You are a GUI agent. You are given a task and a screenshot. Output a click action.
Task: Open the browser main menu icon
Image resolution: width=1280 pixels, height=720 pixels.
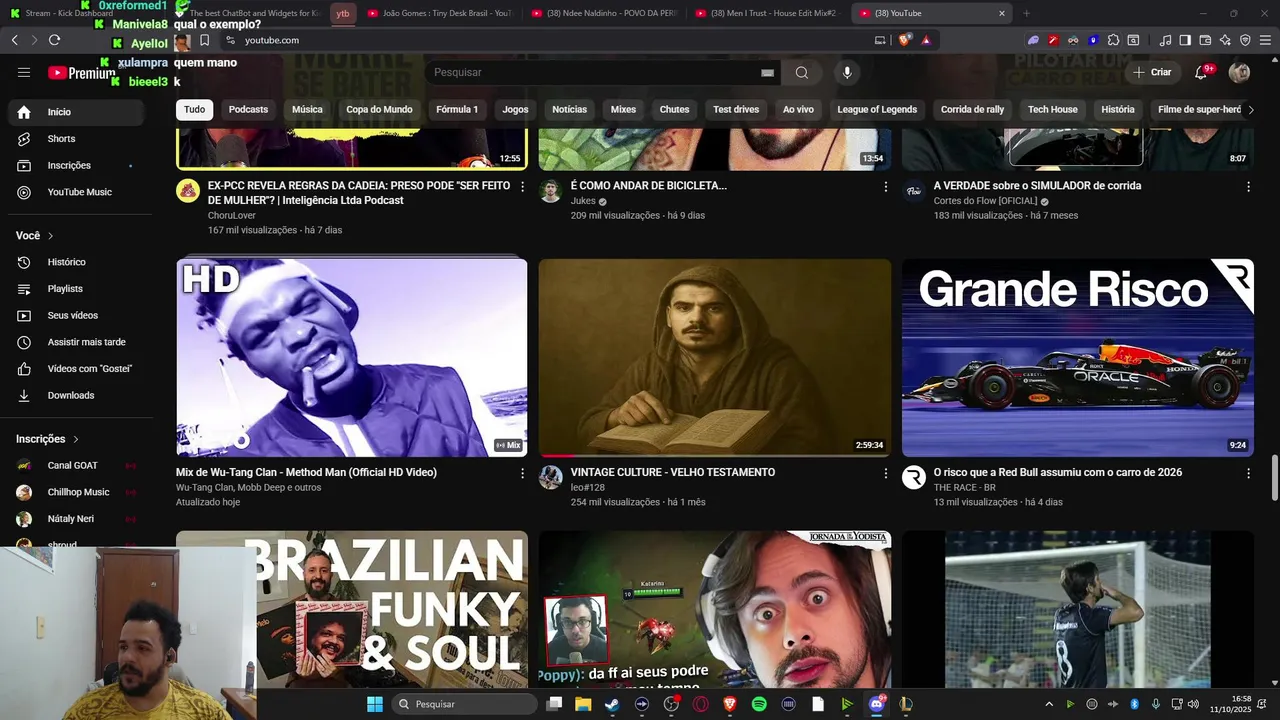click(x=1265, y=40)
